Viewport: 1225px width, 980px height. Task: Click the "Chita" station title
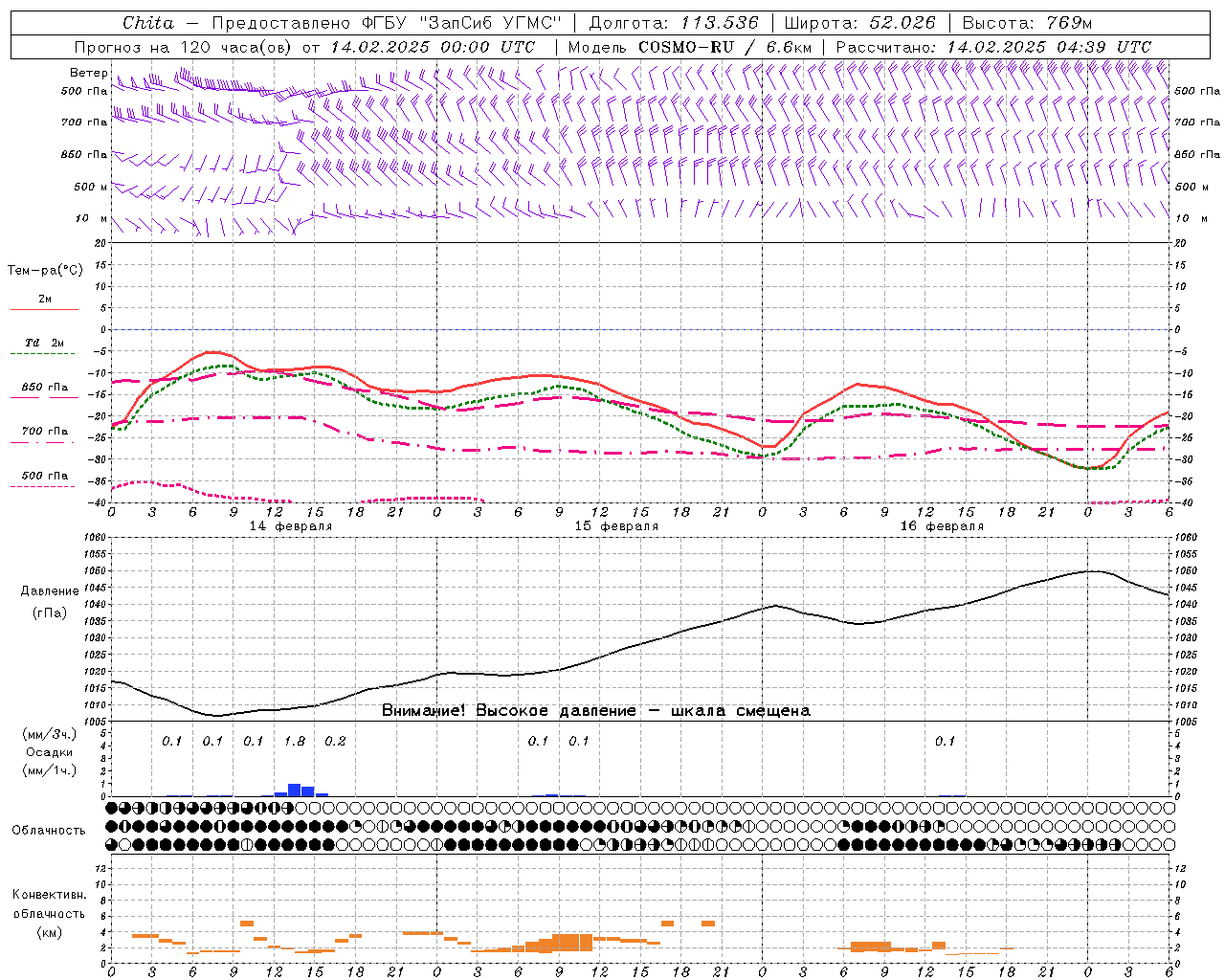(148, 23)
